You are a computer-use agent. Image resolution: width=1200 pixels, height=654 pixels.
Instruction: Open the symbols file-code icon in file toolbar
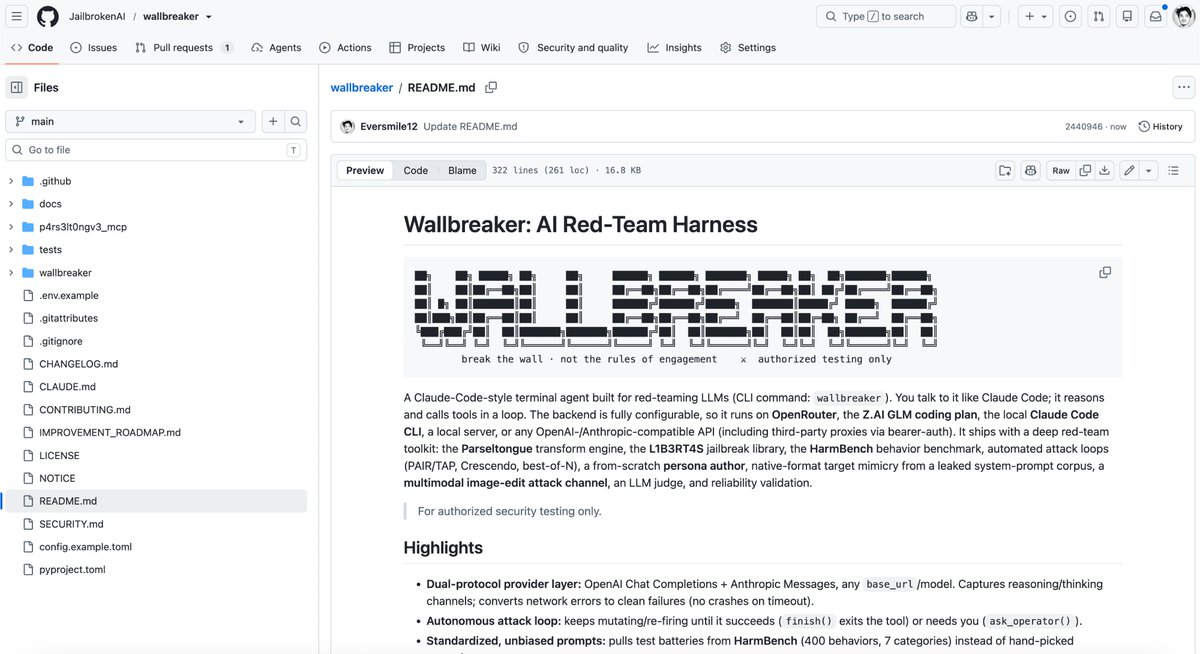coord(1005,170)
